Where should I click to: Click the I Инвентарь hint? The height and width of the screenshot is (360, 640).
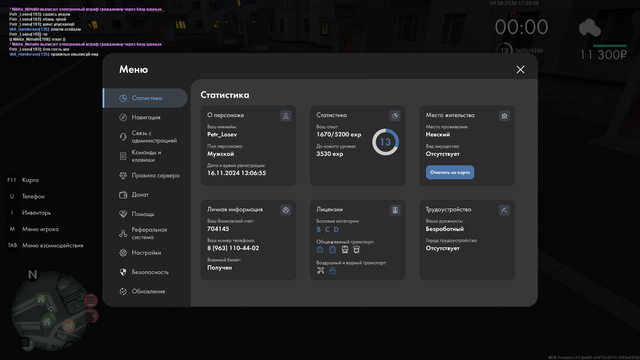(29, 213)
